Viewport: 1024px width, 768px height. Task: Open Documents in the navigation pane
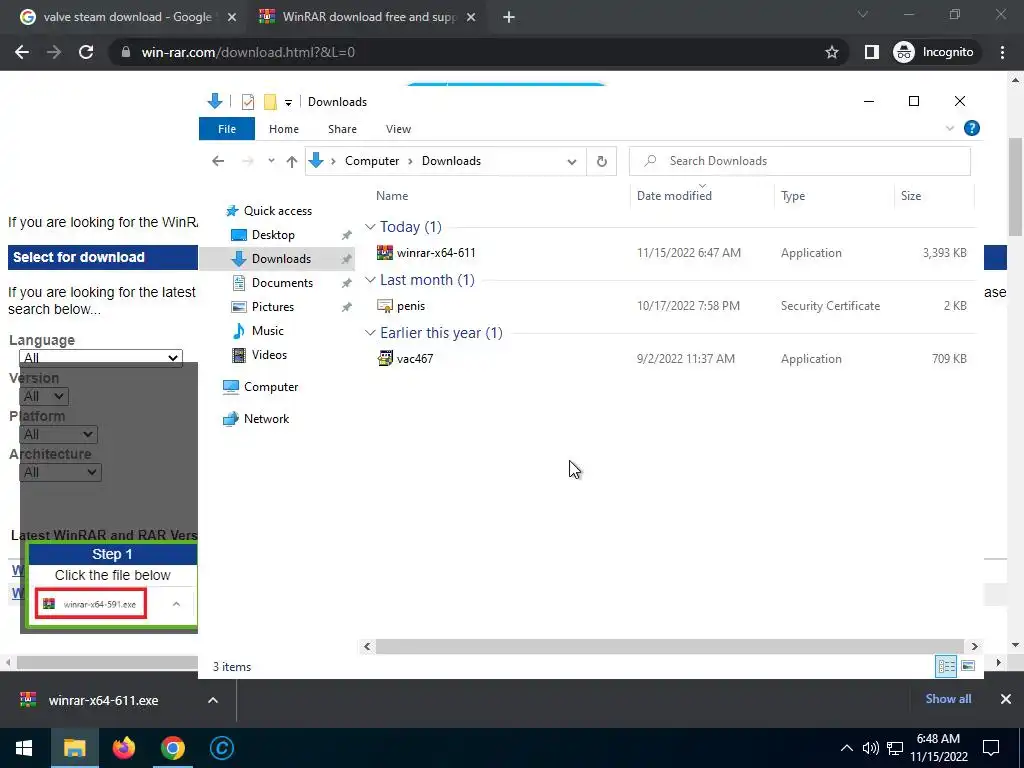pos(282,283)
